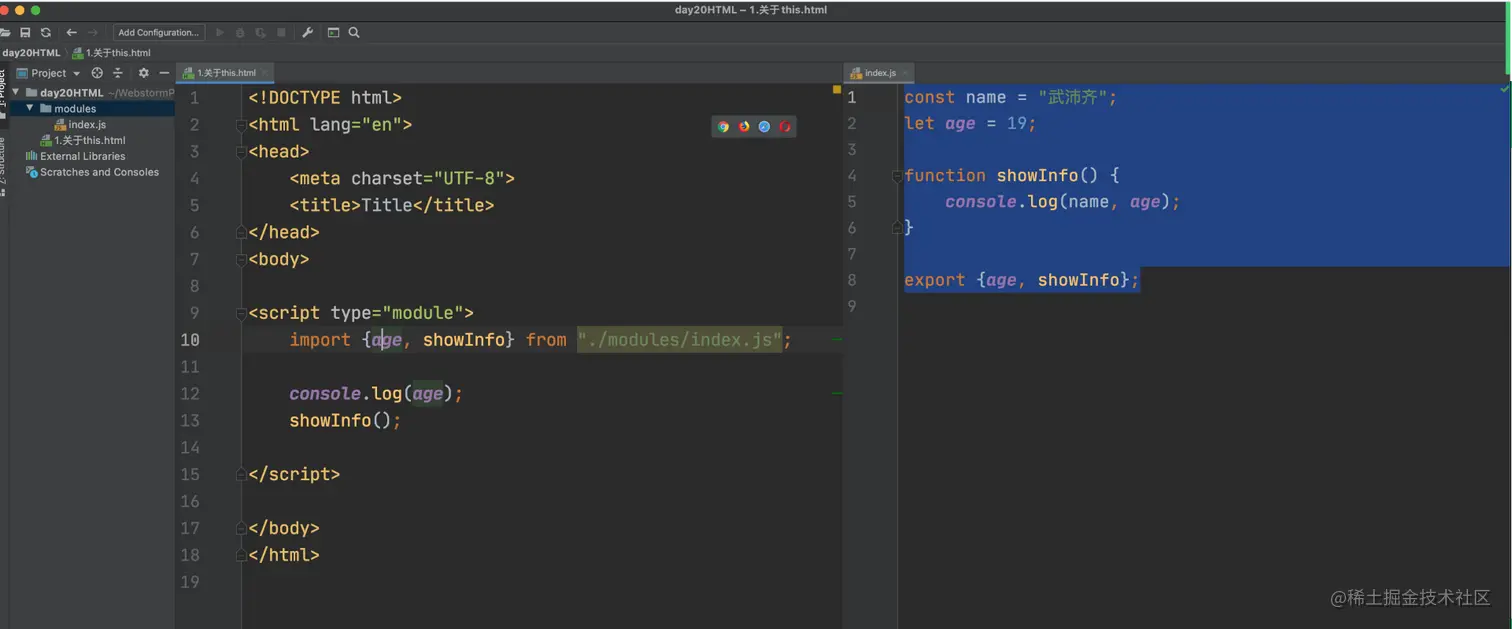
Task: Click line number 10 in HTML gutter
Action: (189, 340)
